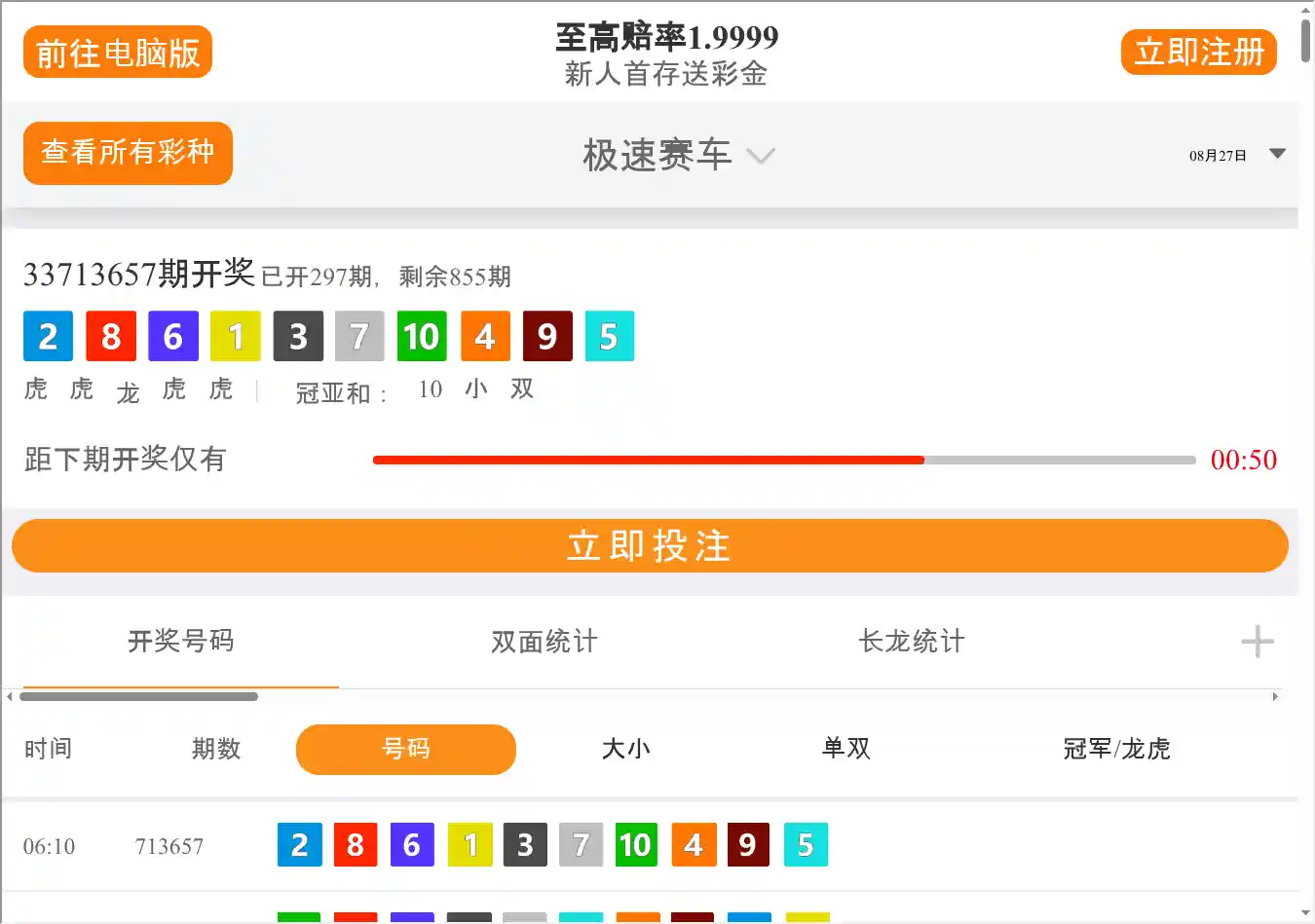Click the orange number 4 ball in row 713657
Image resolution: width=1315 pixels, height=924 pixels.
pos(694,845)
